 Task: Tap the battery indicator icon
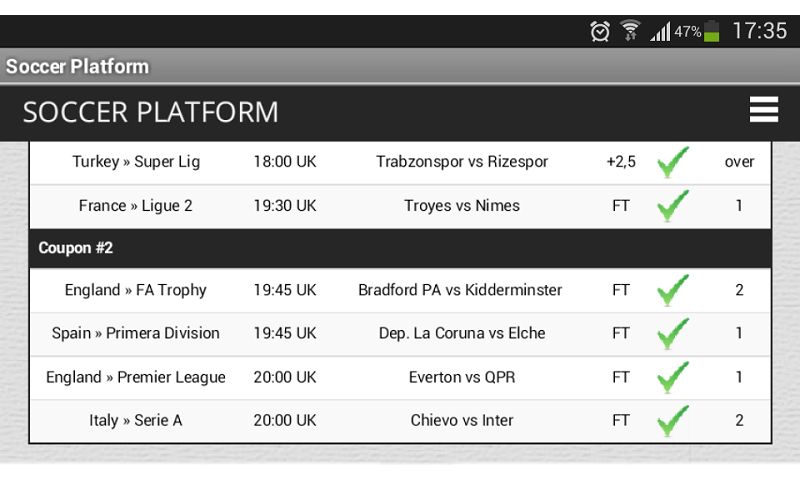click(x=711, y=31)
